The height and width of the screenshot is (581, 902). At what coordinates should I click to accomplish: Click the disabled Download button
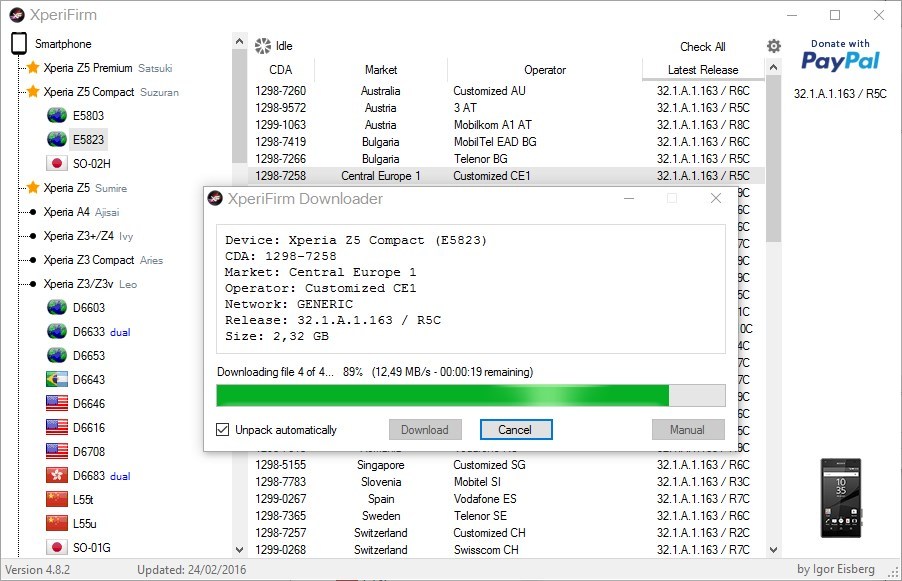tap(425, 430)
